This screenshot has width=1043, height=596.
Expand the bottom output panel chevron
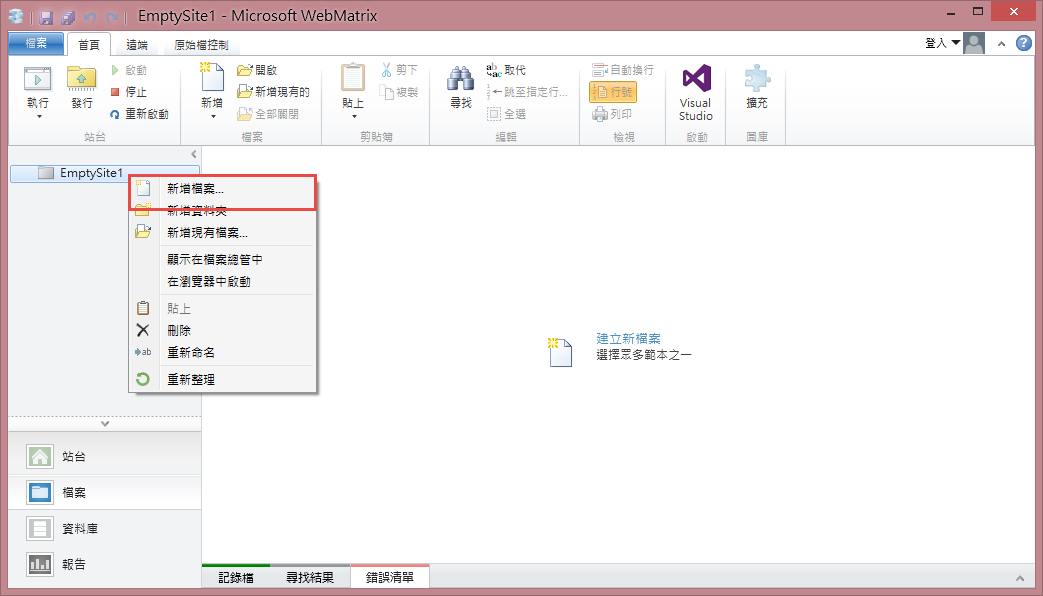click(1020, 578)
